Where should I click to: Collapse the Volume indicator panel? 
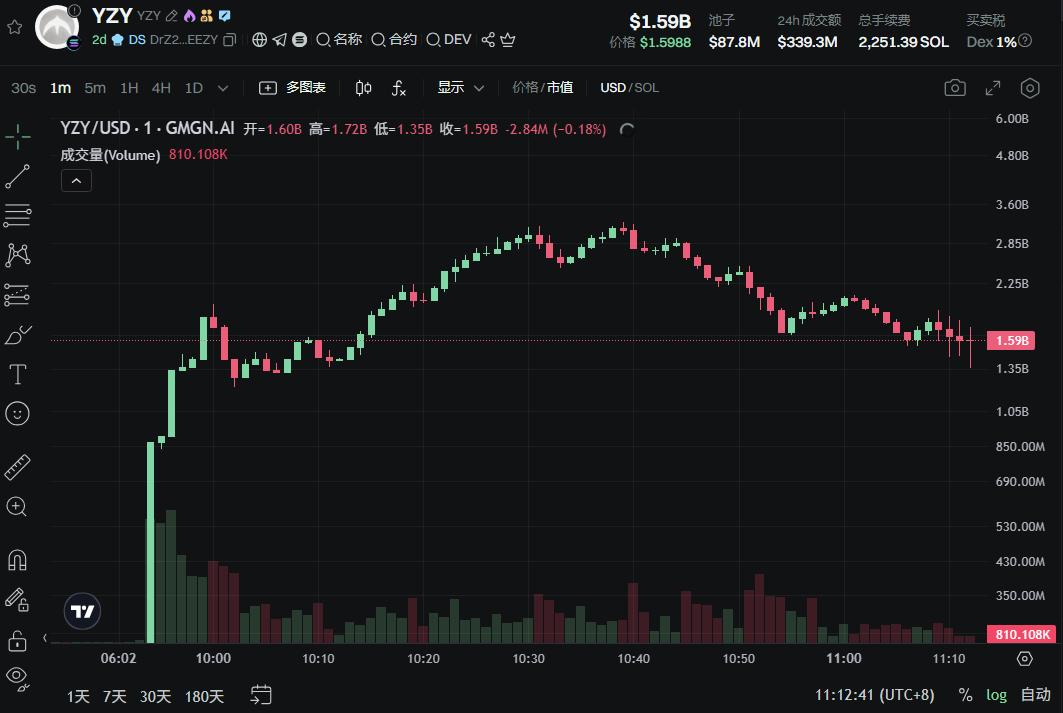click(75, 180)
